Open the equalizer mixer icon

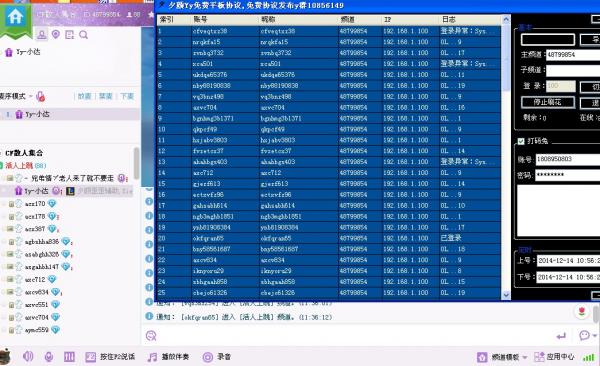69,357
